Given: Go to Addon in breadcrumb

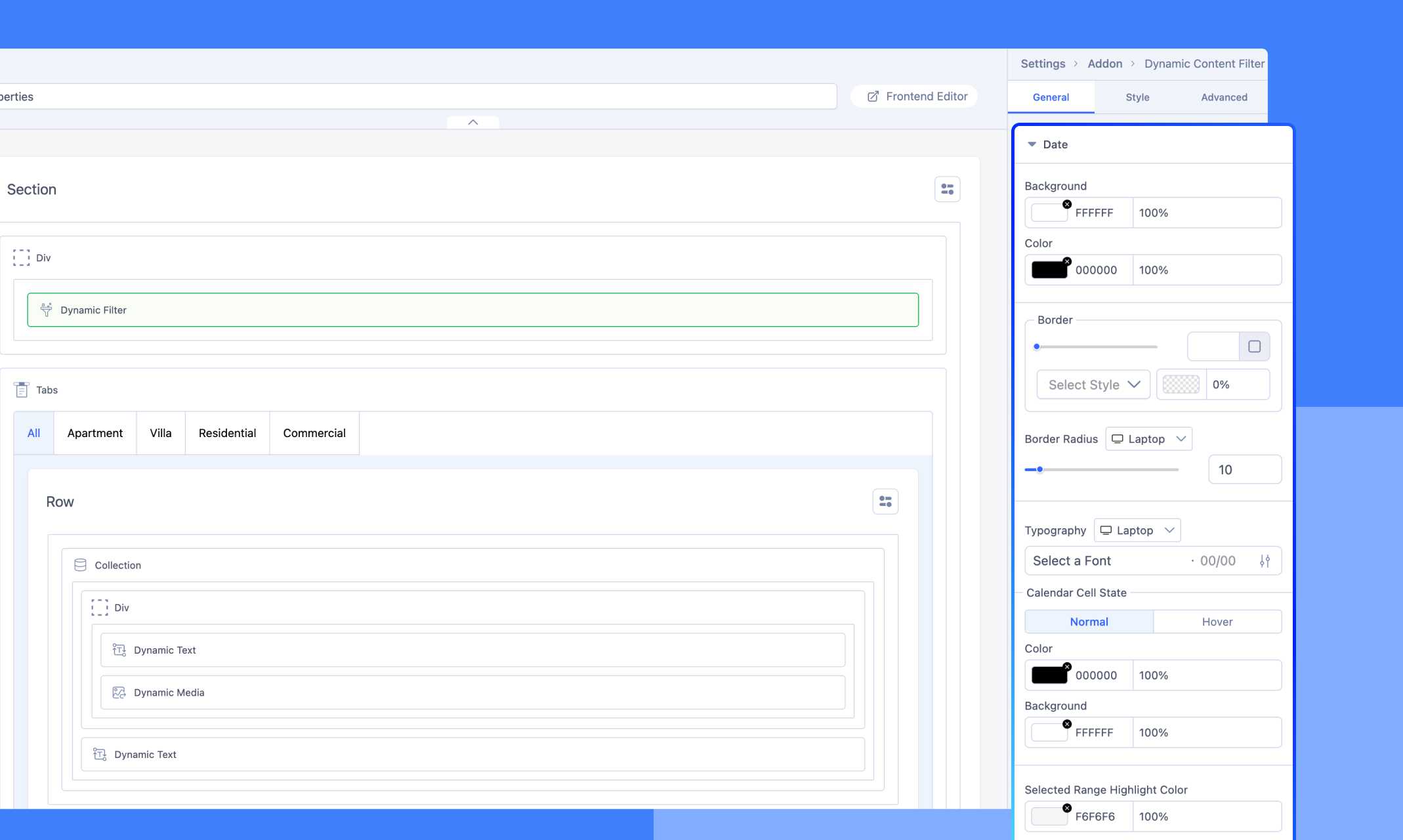Looking at the screenshot, I should [1104, 64].
